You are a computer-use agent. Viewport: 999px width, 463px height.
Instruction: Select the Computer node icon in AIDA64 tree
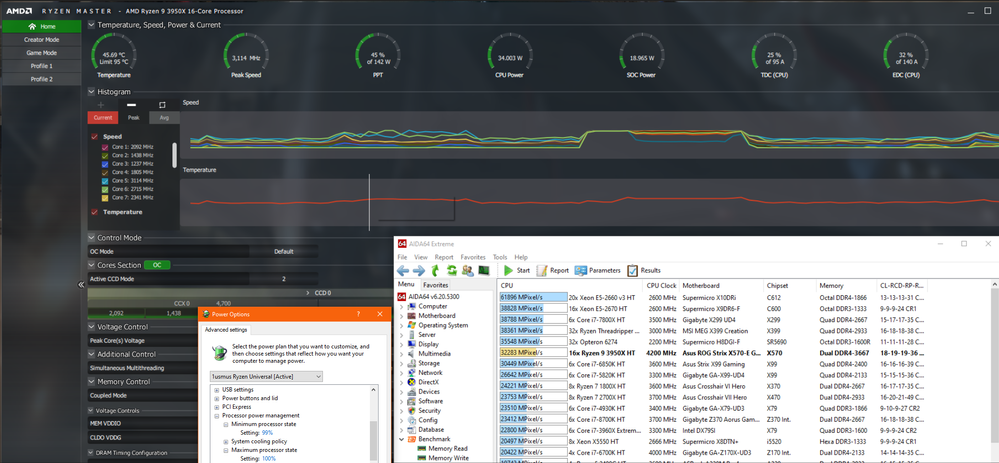coord(412,306)
